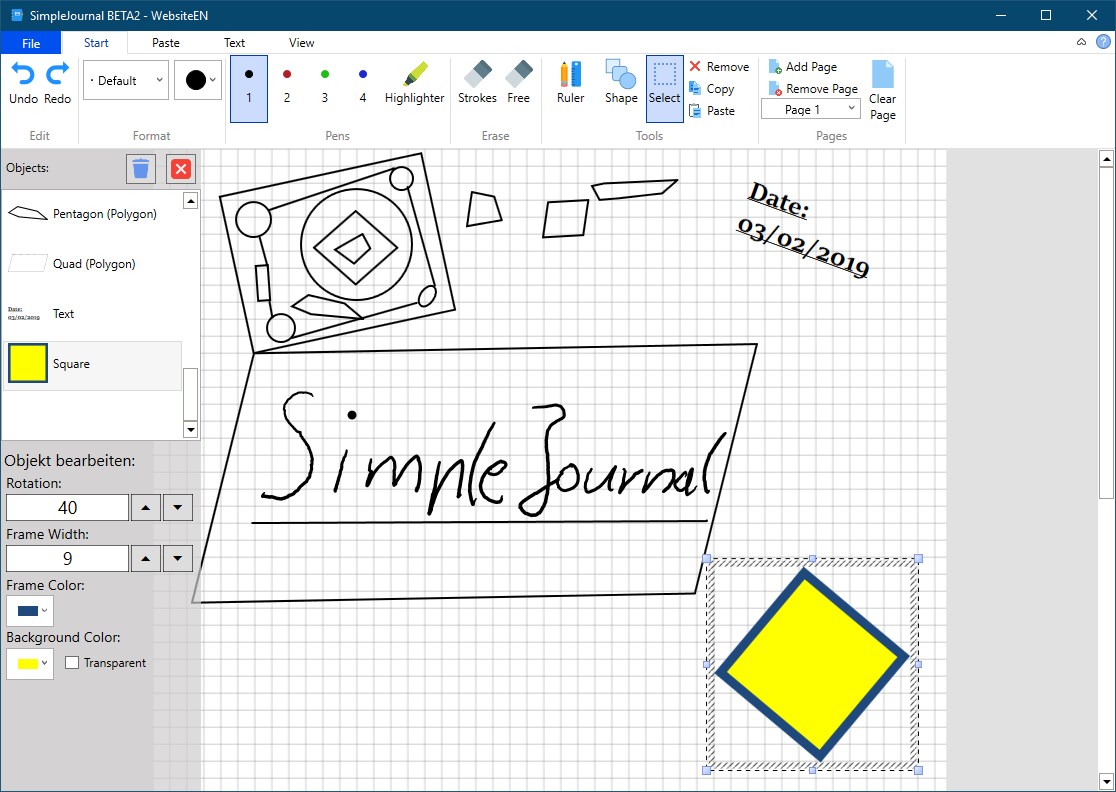This screenshot has width=1116, height=792.
Task: Open the Background Color dropdown
Action: [30, 663]
